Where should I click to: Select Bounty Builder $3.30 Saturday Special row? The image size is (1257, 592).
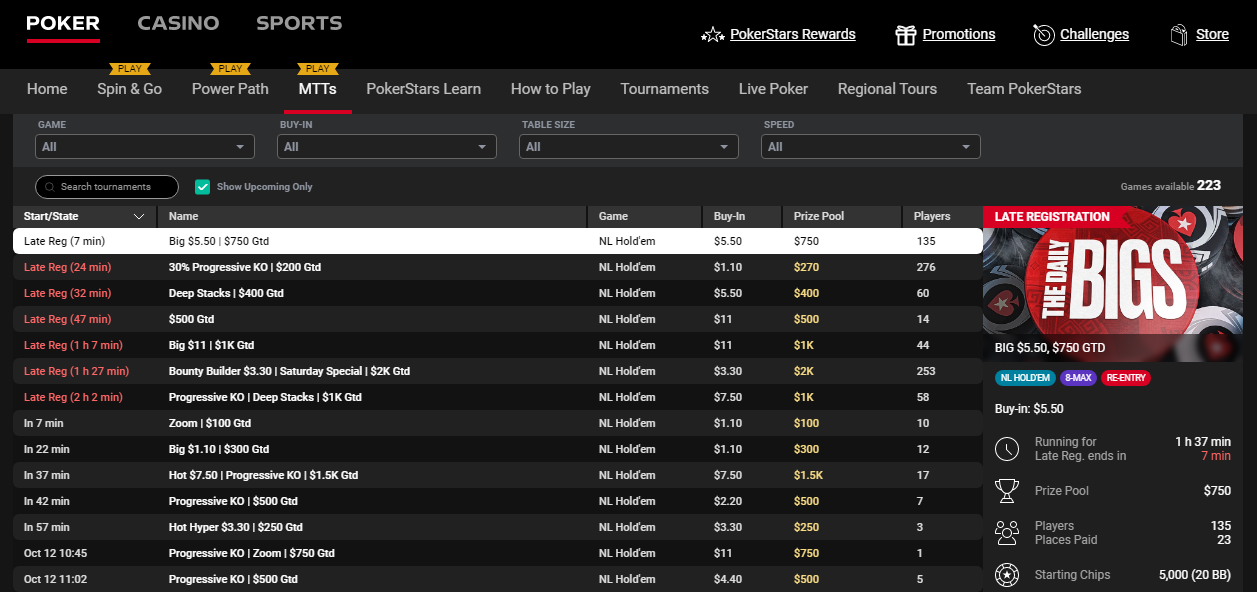497,371
